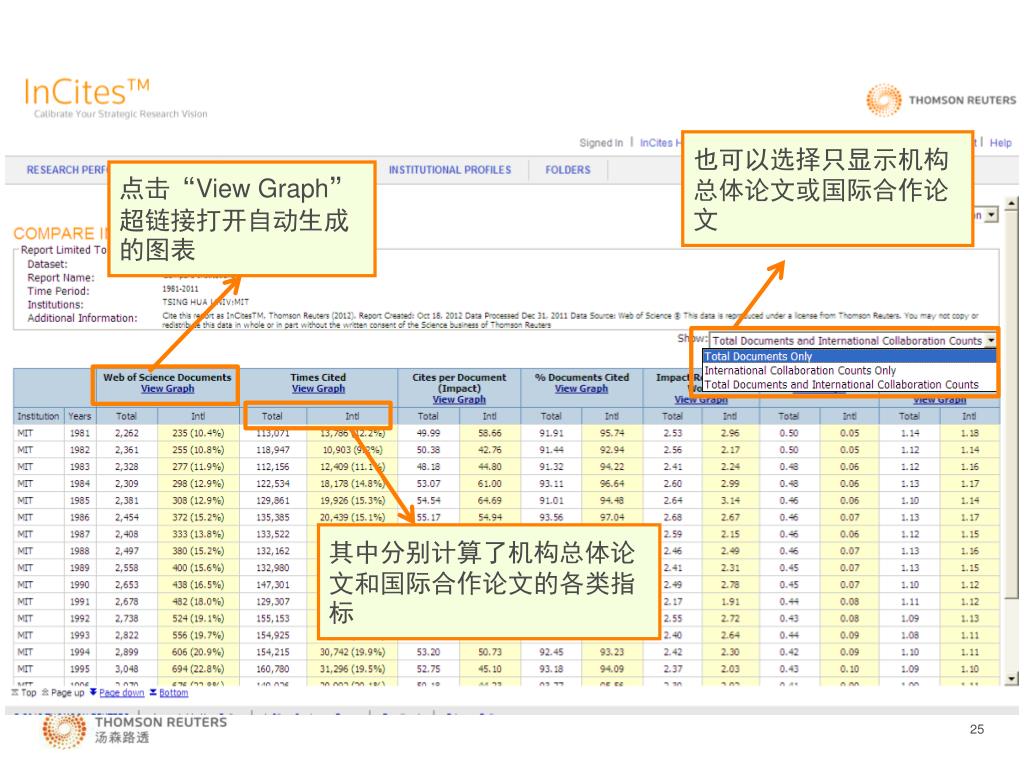
Task: Click Total header under Times Cited
Action: coord(272,416)
